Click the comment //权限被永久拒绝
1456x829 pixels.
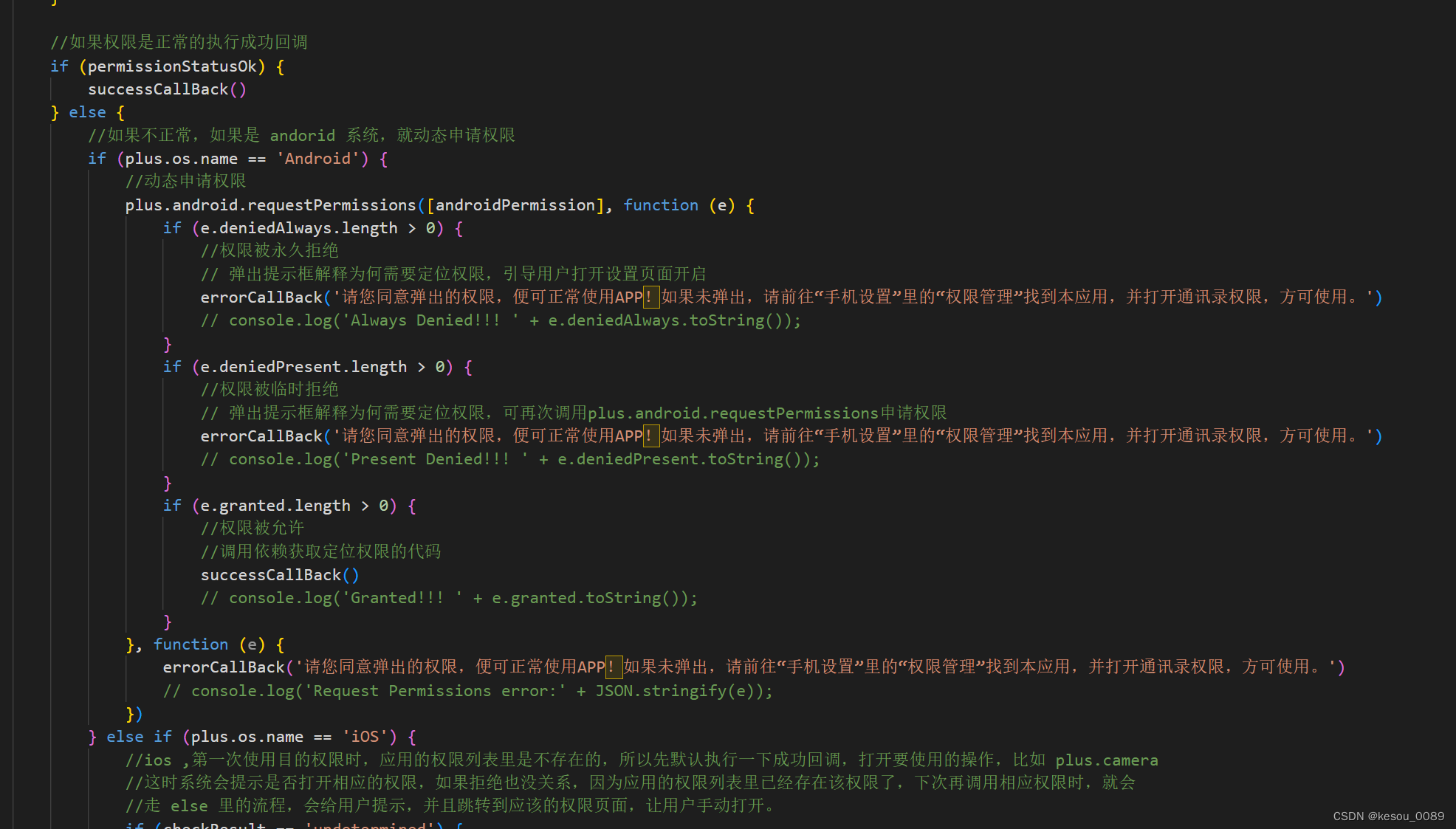[269, 251]
